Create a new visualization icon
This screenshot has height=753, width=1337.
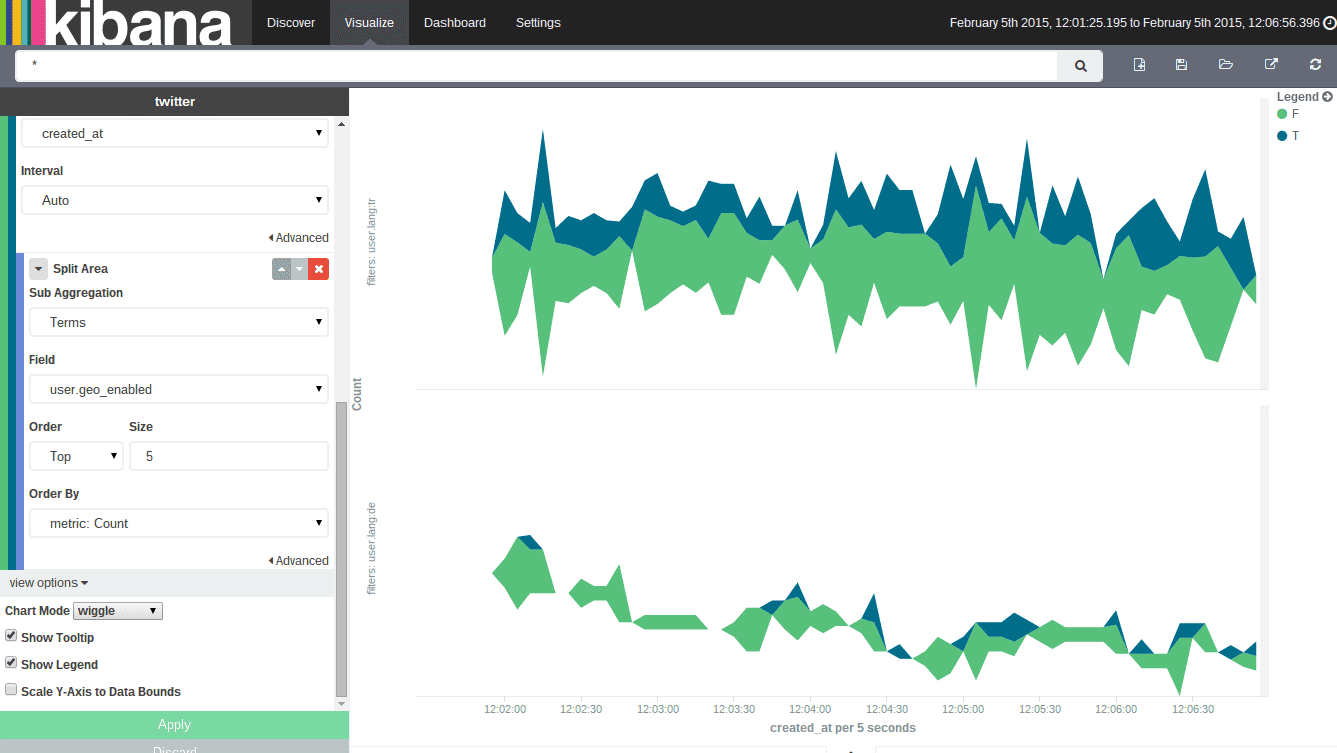point(1139,65)
